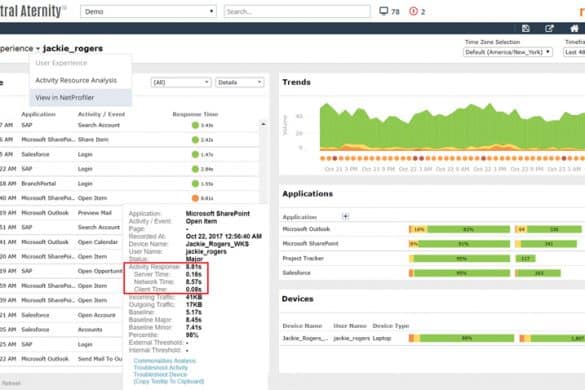Click the Response Time column header
This screenshot has height=390, width=585.
coord(195,114)
